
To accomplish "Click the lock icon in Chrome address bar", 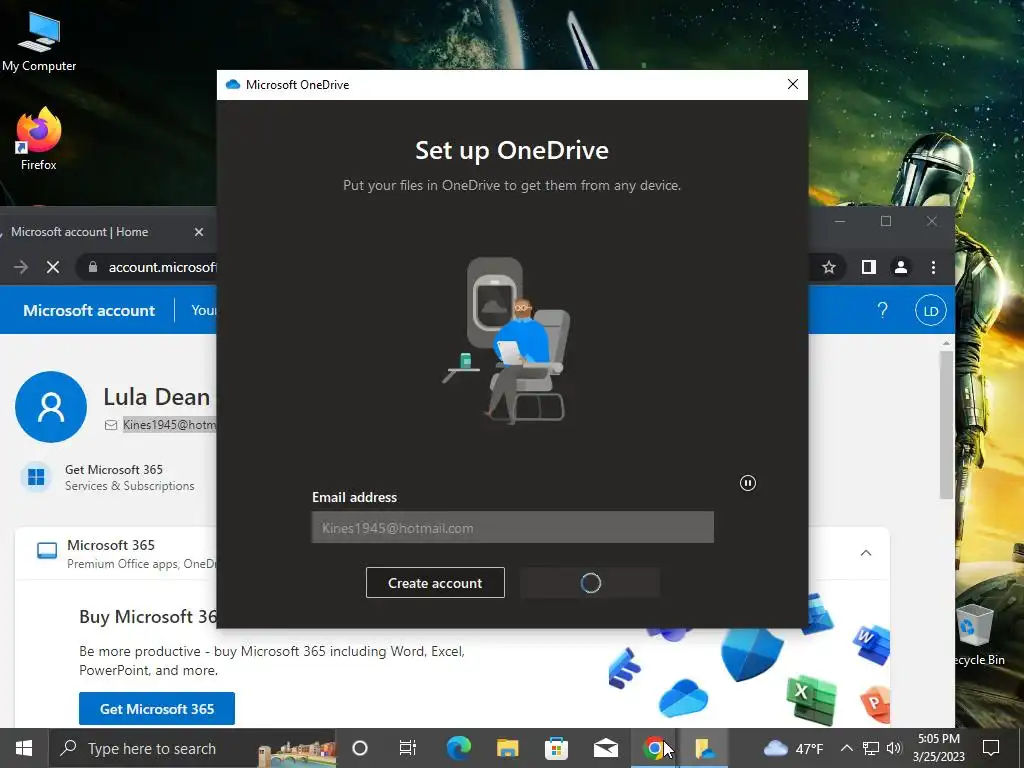I will pyautogui.click(x=93, y=267).
